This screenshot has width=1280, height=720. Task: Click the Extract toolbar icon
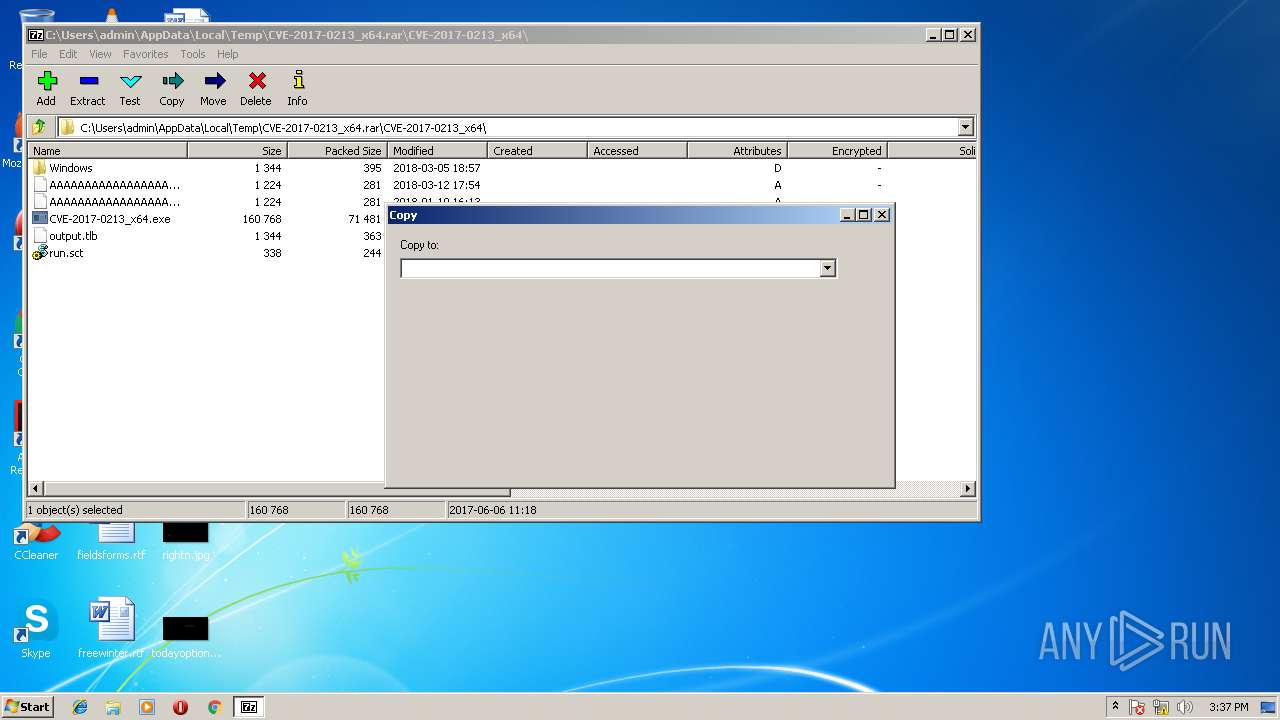(x=88, y=88)
